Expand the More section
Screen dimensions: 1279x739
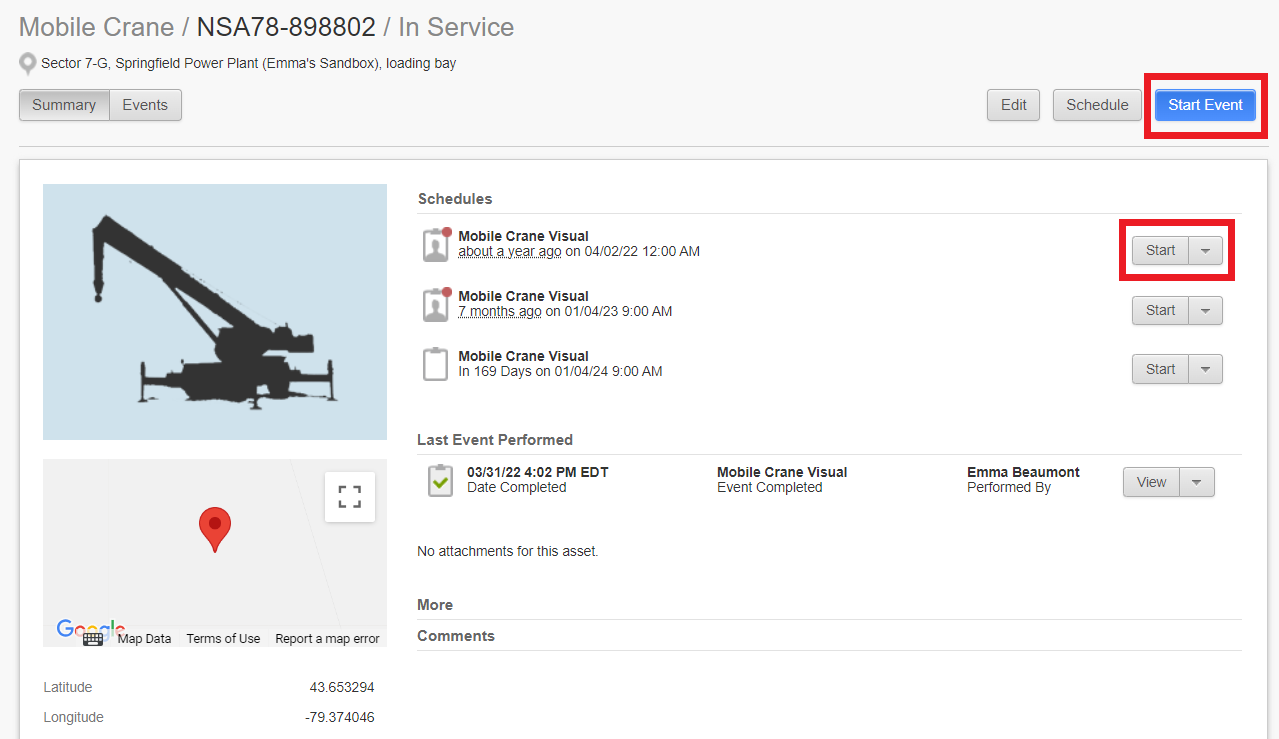click(x=435, y=605)
